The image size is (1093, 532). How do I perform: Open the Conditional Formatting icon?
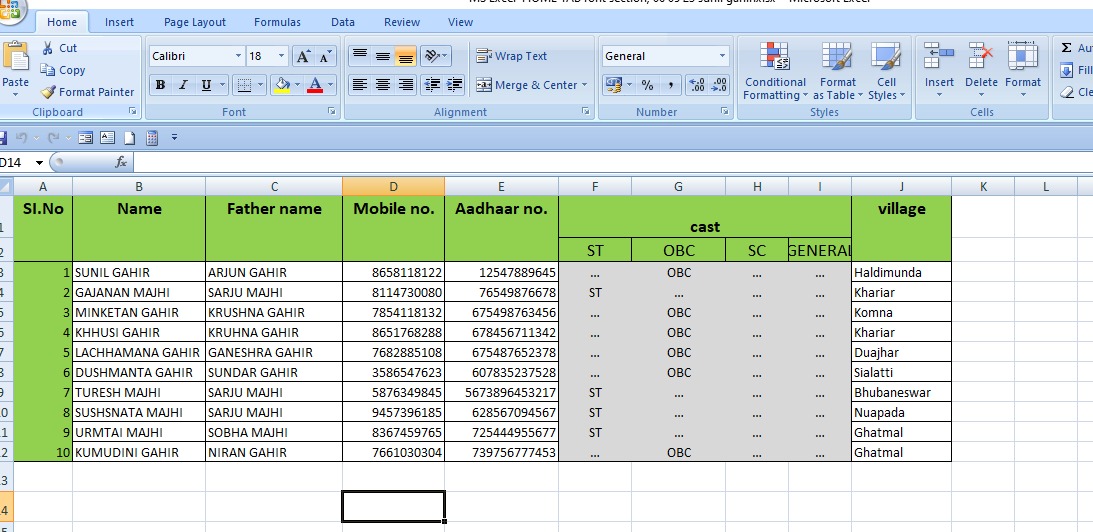coord(775,57)
